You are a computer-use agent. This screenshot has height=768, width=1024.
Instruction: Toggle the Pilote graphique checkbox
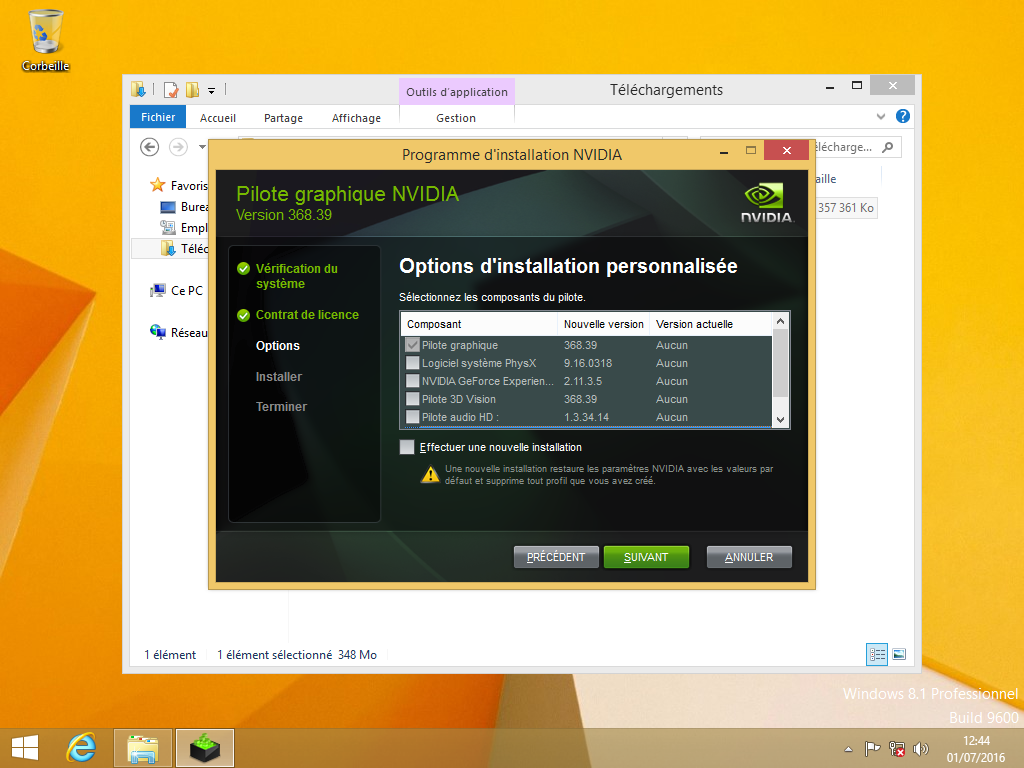[412, 345]
